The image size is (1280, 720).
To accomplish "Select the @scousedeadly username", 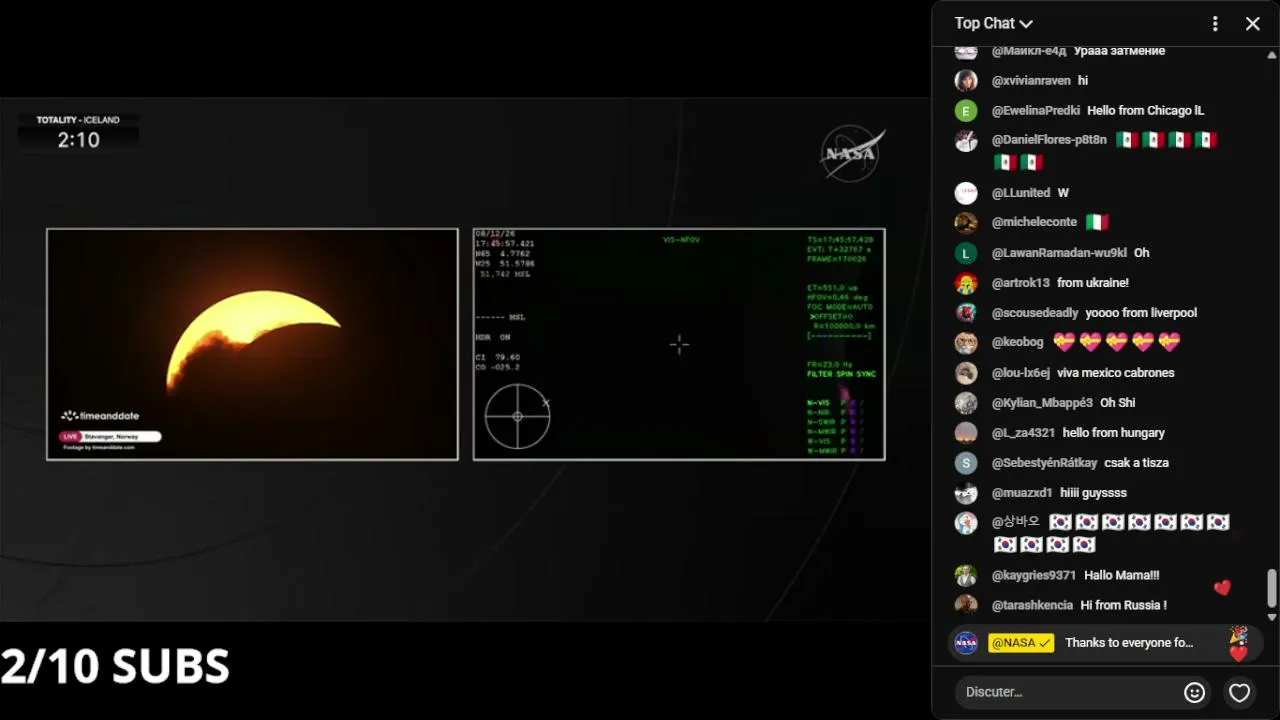I will tap(1035, 313).
